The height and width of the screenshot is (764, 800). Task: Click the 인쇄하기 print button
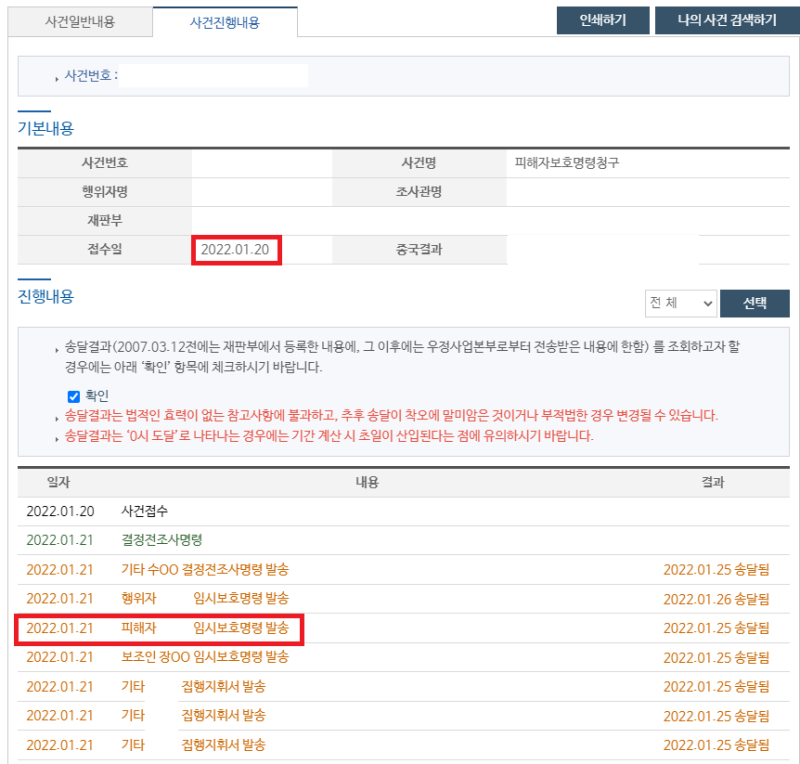602,20
